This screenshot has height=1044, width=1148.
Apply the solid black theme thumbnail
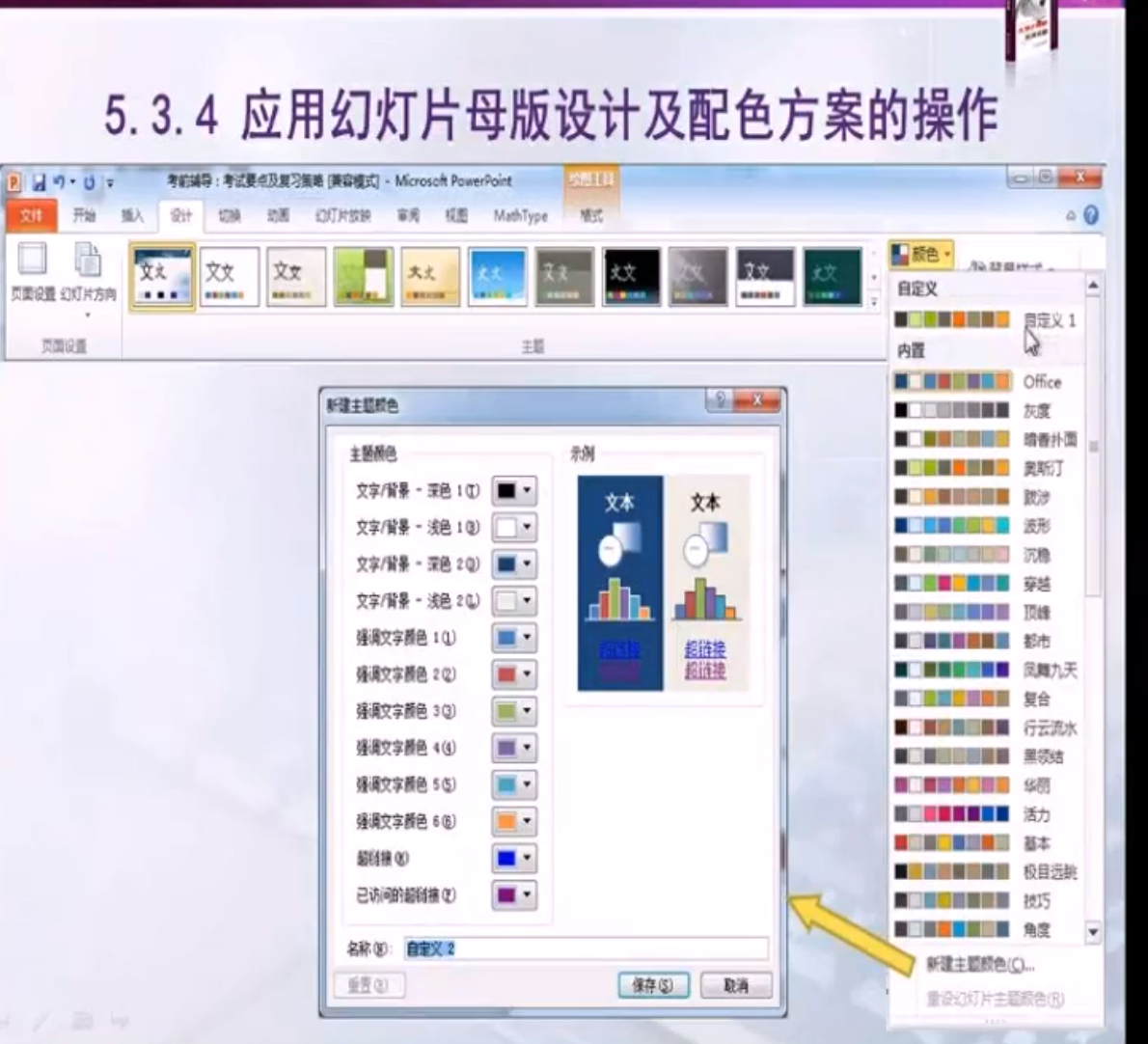tap(632, 277)
